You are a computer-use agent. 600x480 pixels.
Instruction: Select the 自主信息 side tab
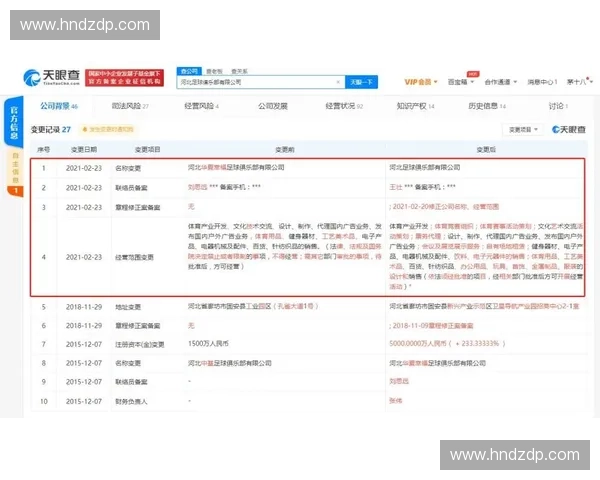(x=15, y=168)
